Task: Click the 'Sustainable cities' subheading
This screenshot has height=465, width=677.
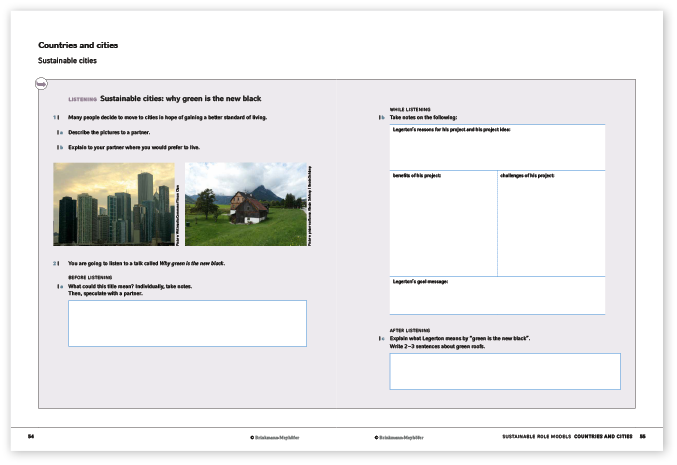Action: pyautogui.click(x=67, y=61)
